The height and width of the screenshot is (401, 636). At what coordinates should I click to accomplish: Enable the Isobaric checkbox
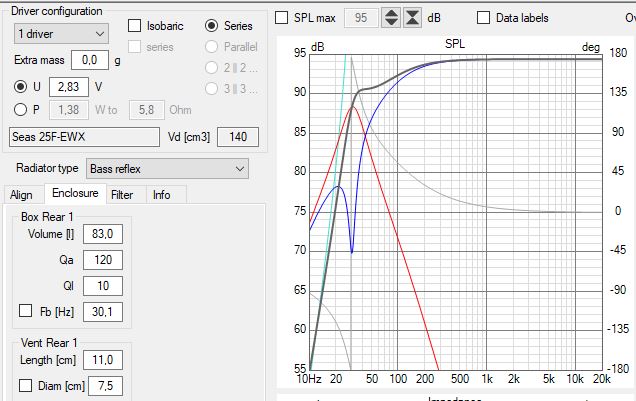pyautogui.click(x=136, y=25)
